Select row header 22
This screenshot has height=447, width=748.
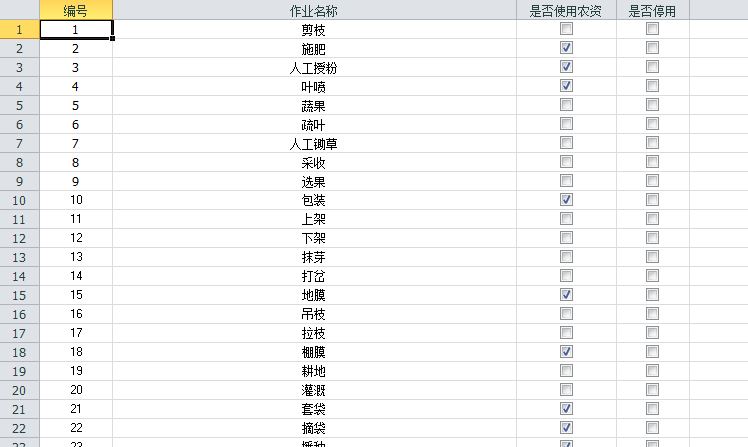click(20, 428)
